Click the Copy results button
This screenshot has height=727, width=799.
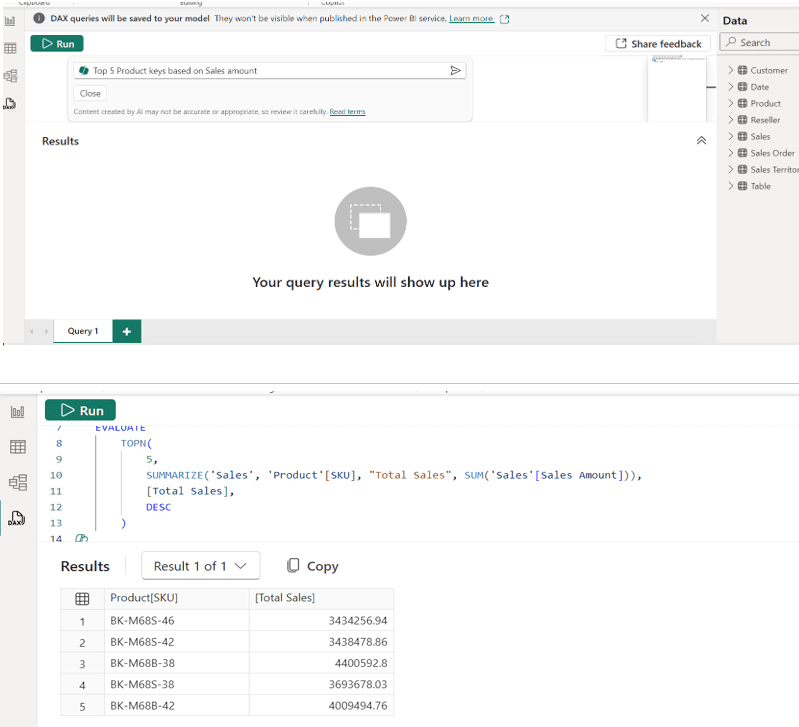[312, 566]
